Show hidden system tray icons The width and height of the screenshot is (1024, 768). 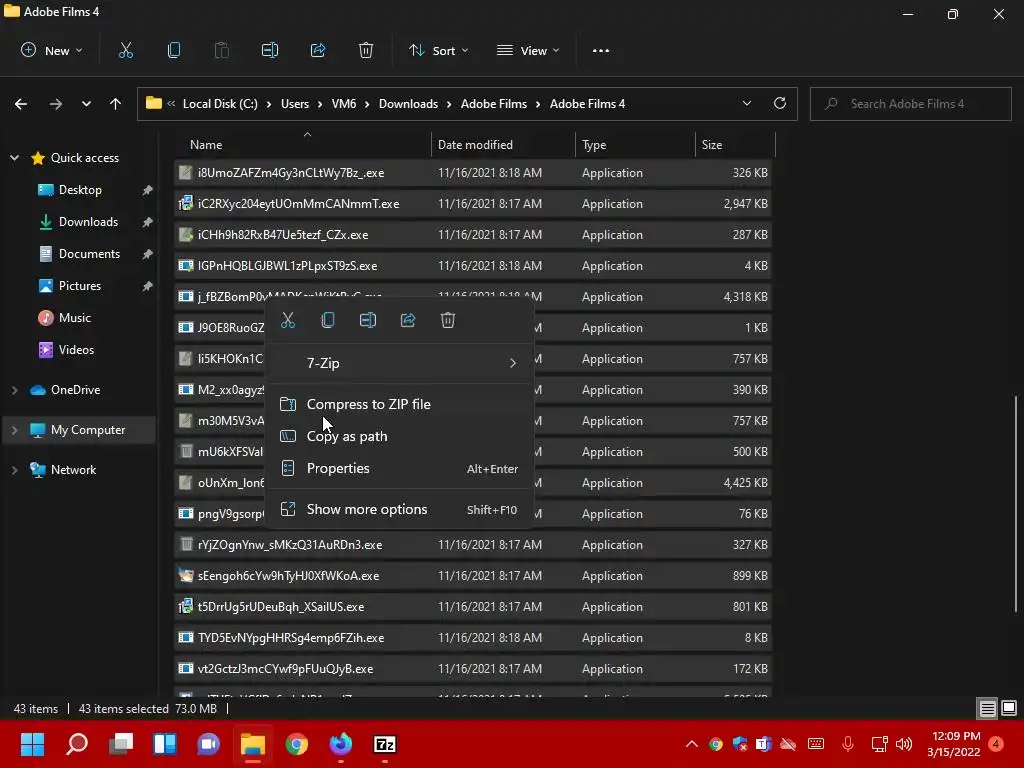pos(691,744)
